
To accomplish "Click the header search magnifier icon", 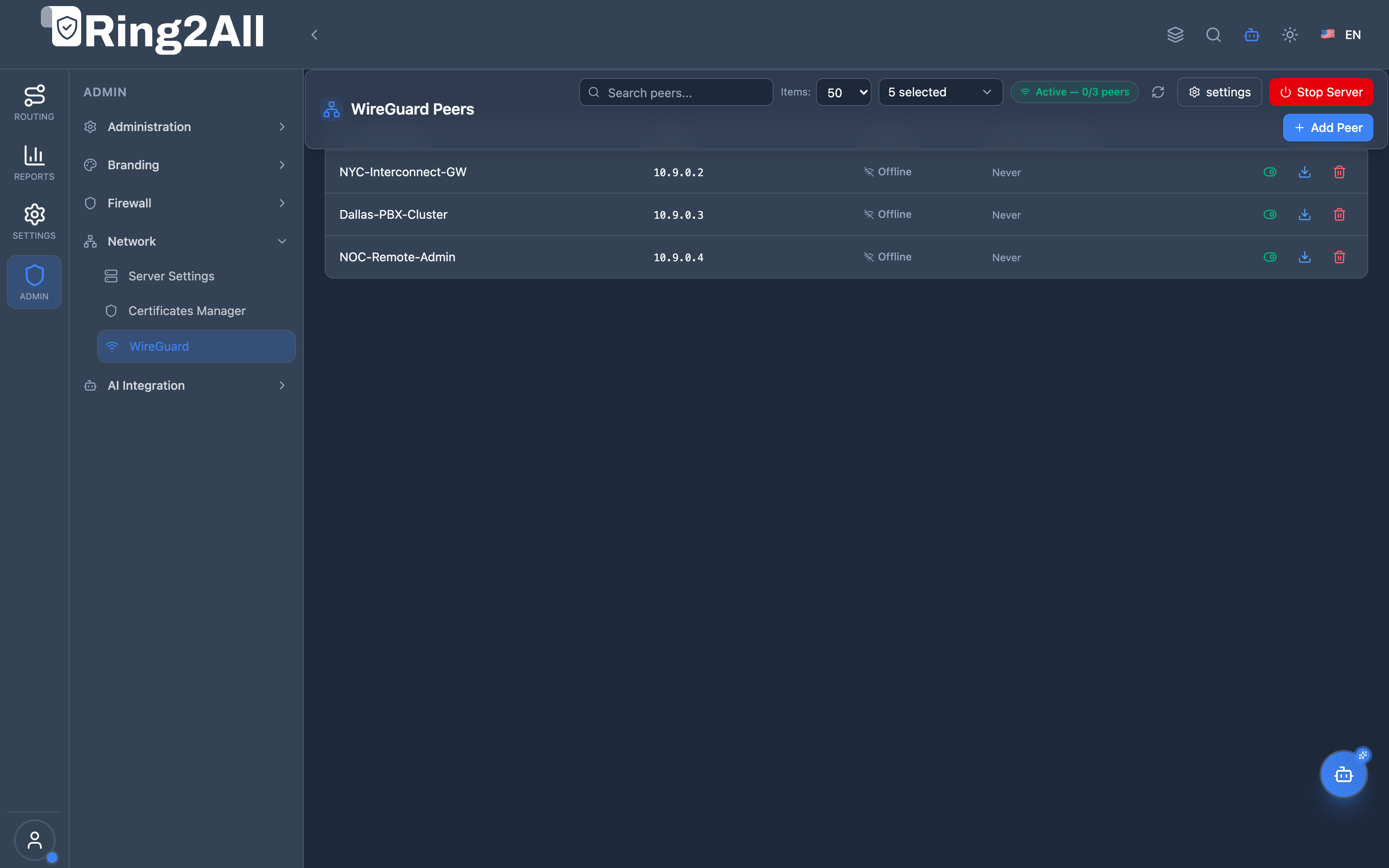I will click(1213, 35).
